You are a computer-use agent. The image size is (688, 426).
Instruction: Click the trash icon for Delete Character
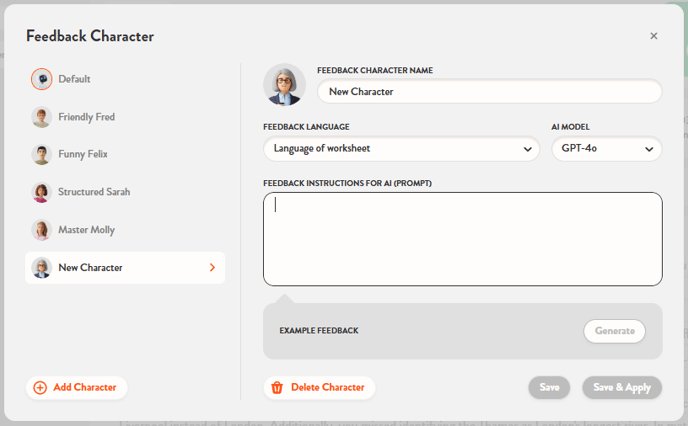277,388
